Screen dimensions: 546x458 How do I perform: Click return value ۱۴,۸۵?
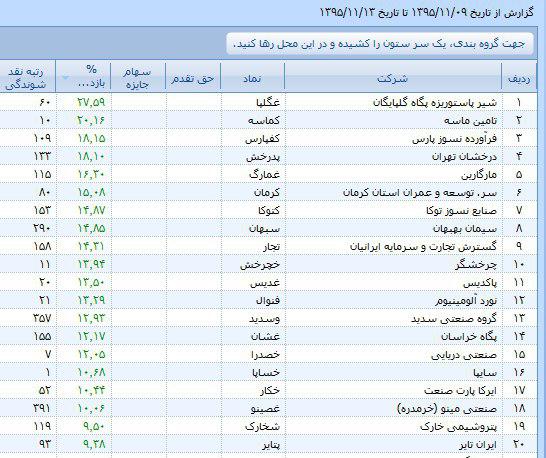[91, 228]
